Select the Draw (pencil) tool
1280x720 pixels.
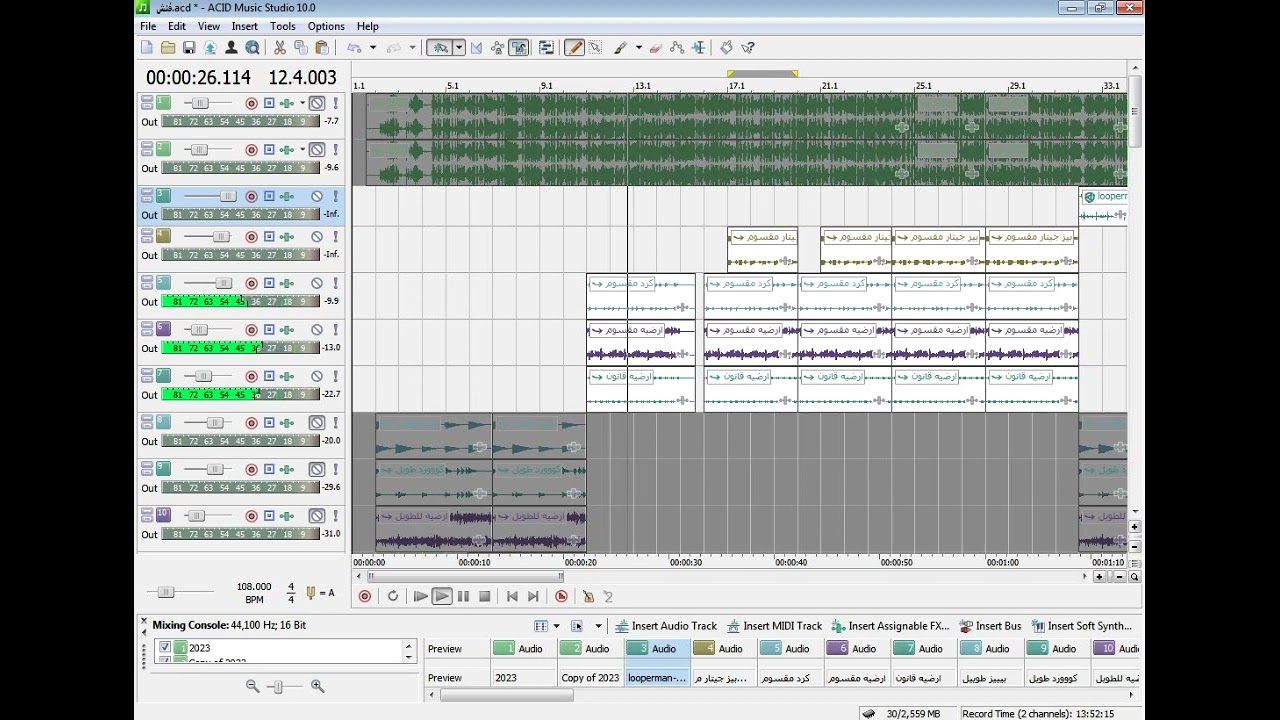coord(574,47)
